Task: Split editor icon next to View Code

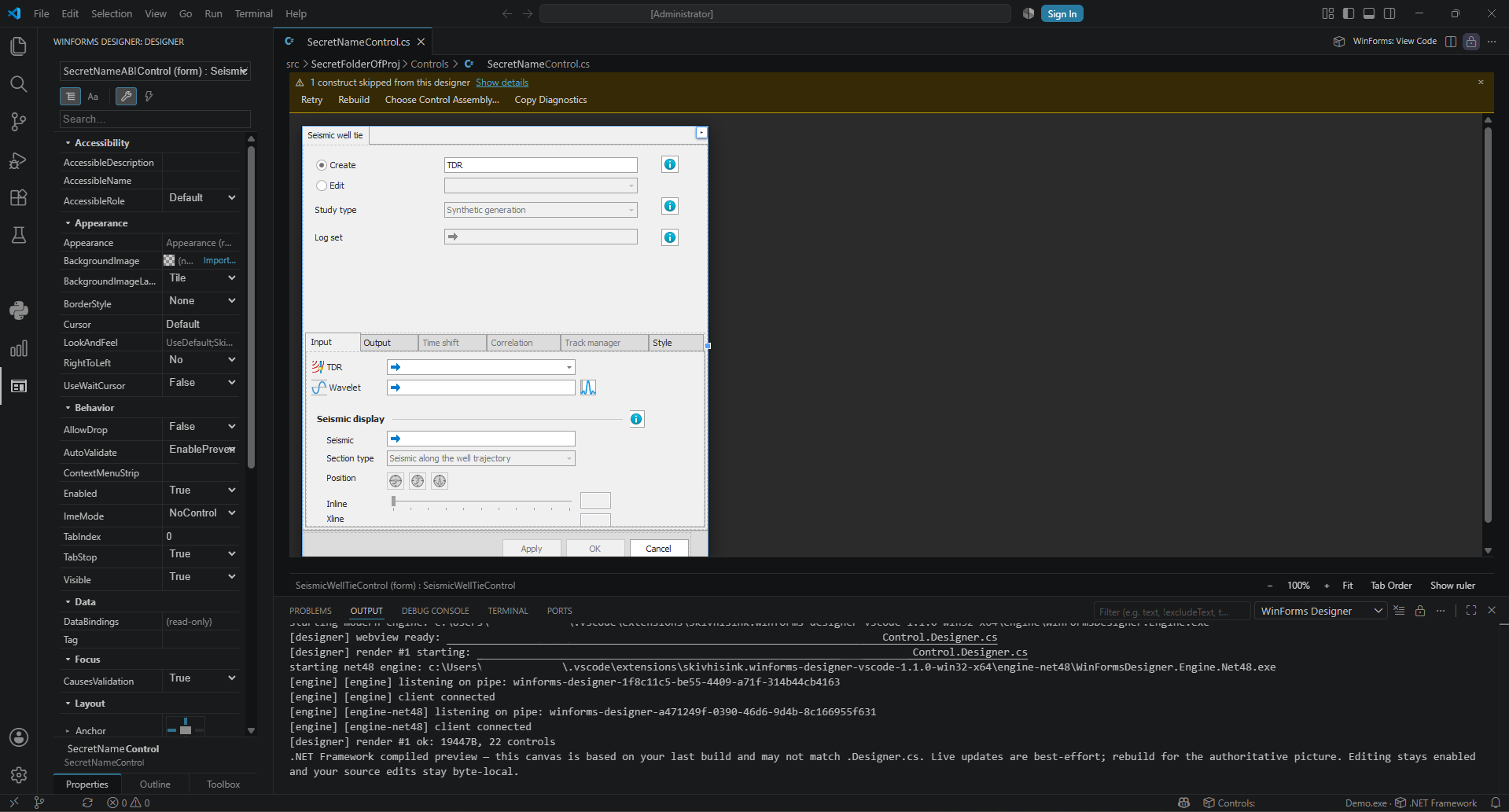Action: (x=1451, y=42)
